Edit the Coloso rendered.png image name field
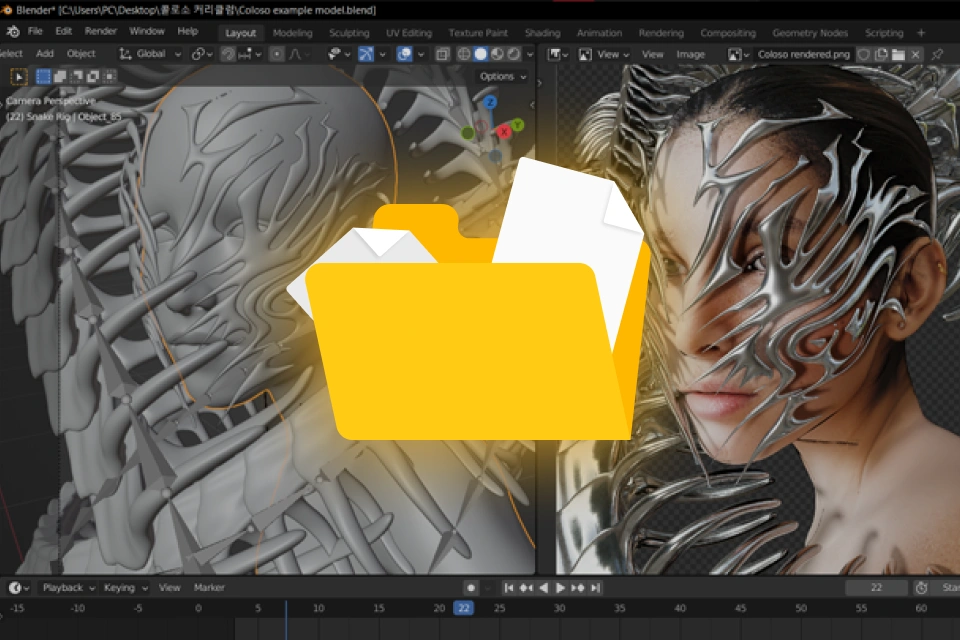The image size is (960, 640). [803, 55]
